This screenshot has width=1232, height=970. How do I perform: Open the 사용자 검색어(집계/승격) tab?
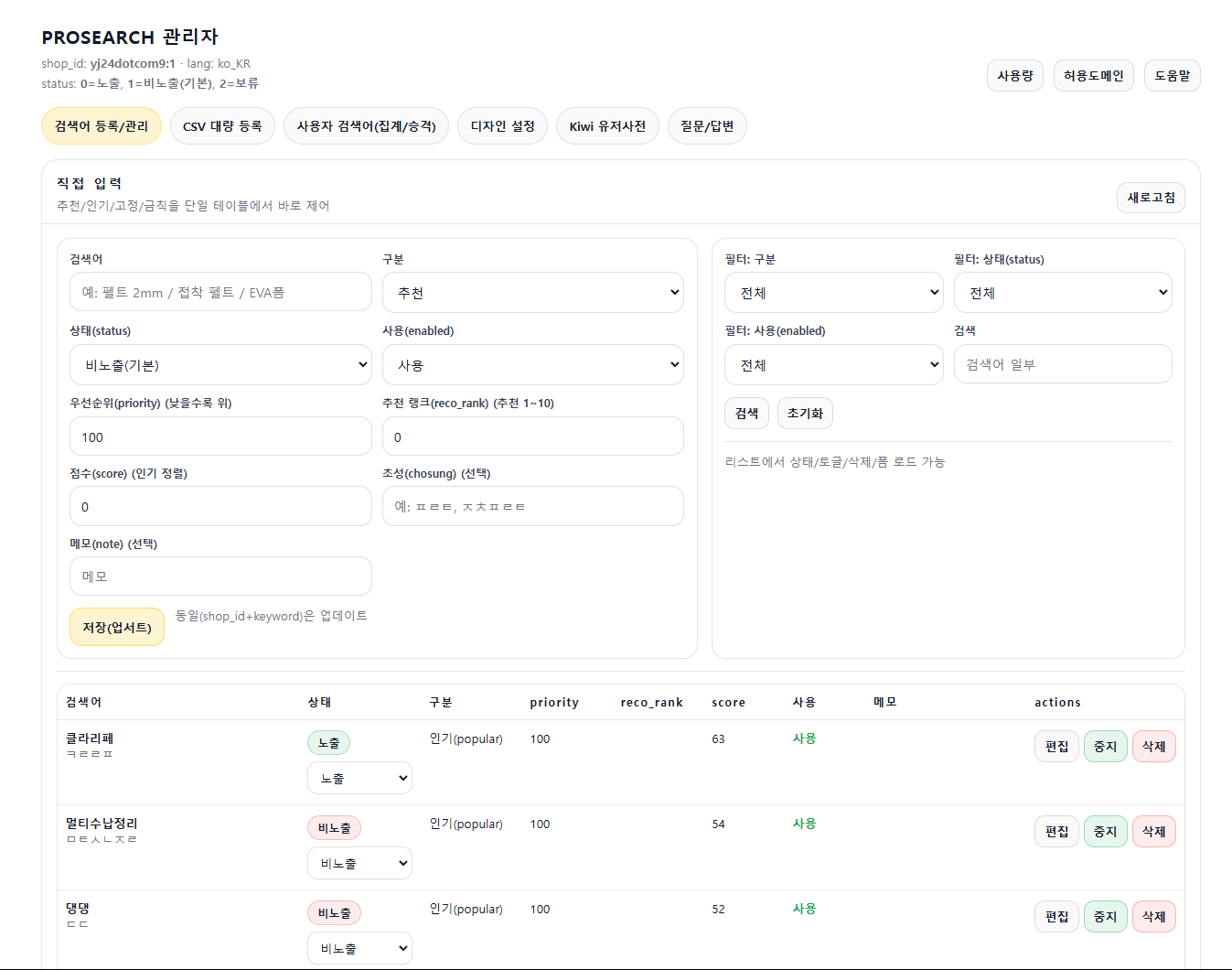[x=366, y=125]
